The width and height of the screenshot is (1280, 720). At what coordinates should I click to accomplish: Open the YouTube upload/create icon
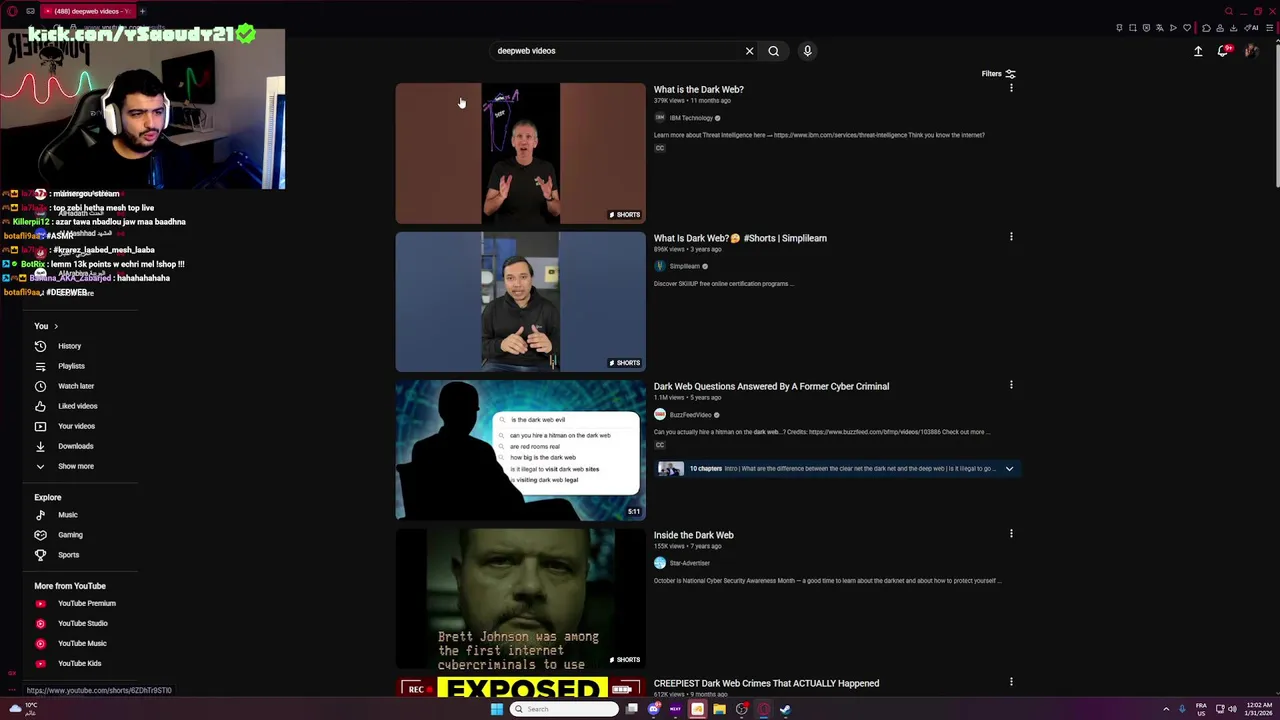coord(1198,51)
